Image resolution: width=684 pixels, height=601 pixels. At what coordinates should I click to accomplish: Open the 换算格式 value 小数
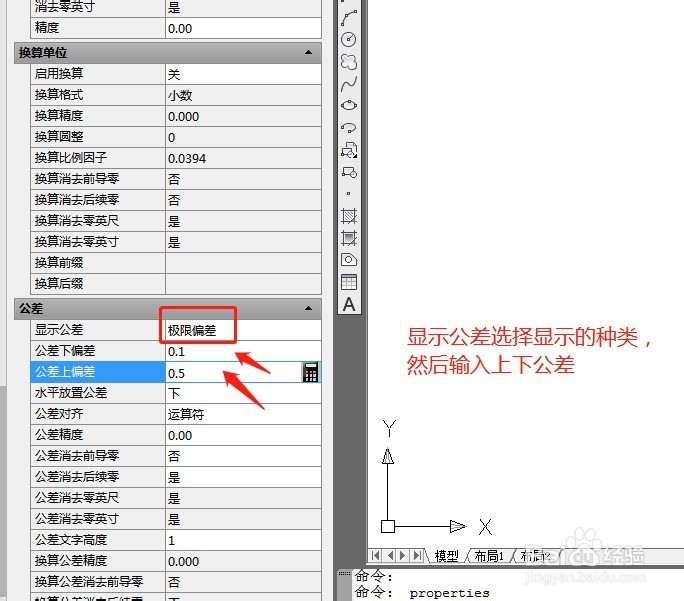point(243,95)
